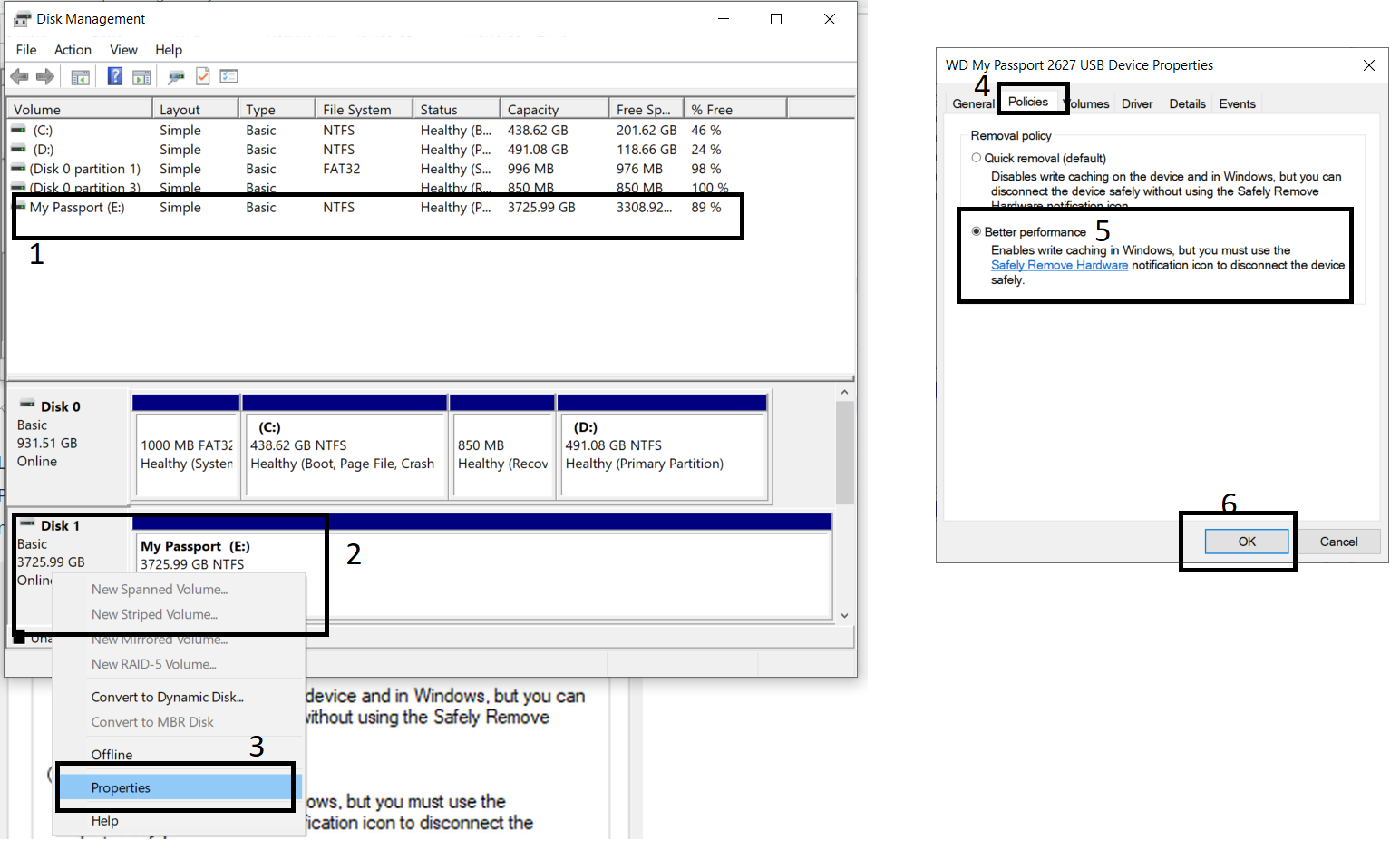This screenshot has height=860, width=1400.
Task: Click Cancel in the Device Properties dialog
Action: pyautogui.click(x=1338, y=542)
